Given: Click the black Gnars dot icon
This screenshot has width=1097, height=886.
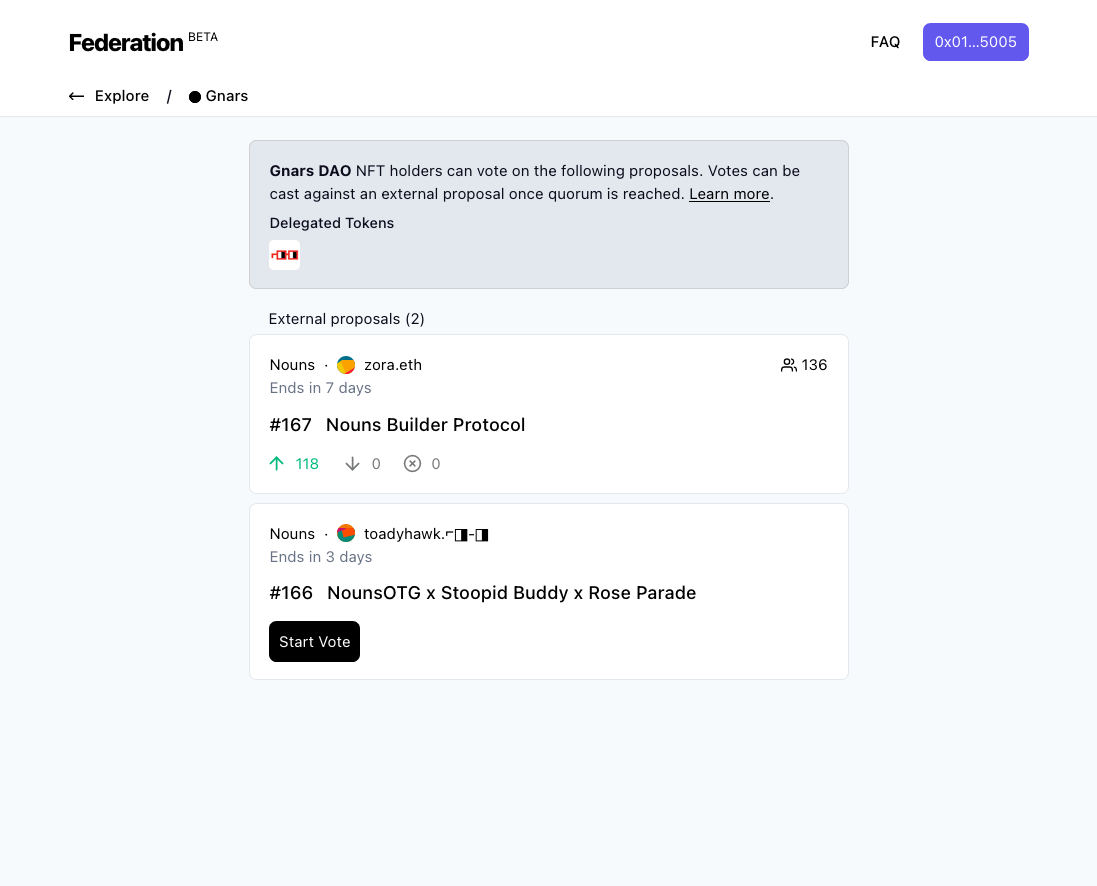Looking at the screenshot, I should coord(195,97).
